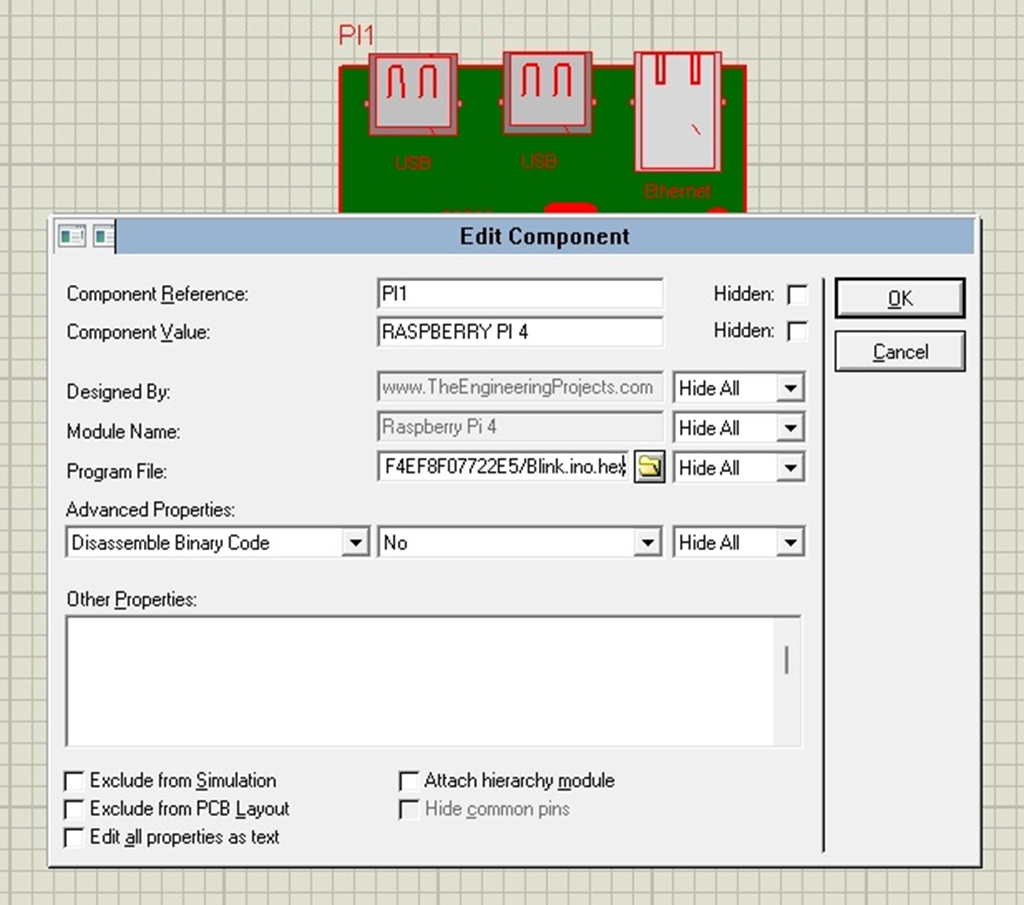Check Edit all properties as text

point(74,837)
